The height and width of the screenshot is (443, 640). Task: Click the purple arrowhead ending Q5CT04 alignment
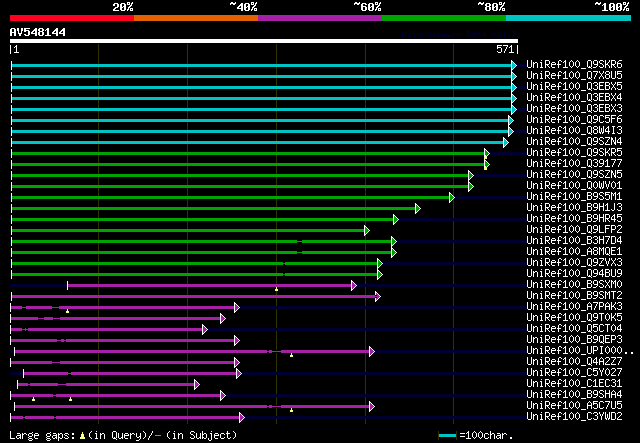point(205,330)
